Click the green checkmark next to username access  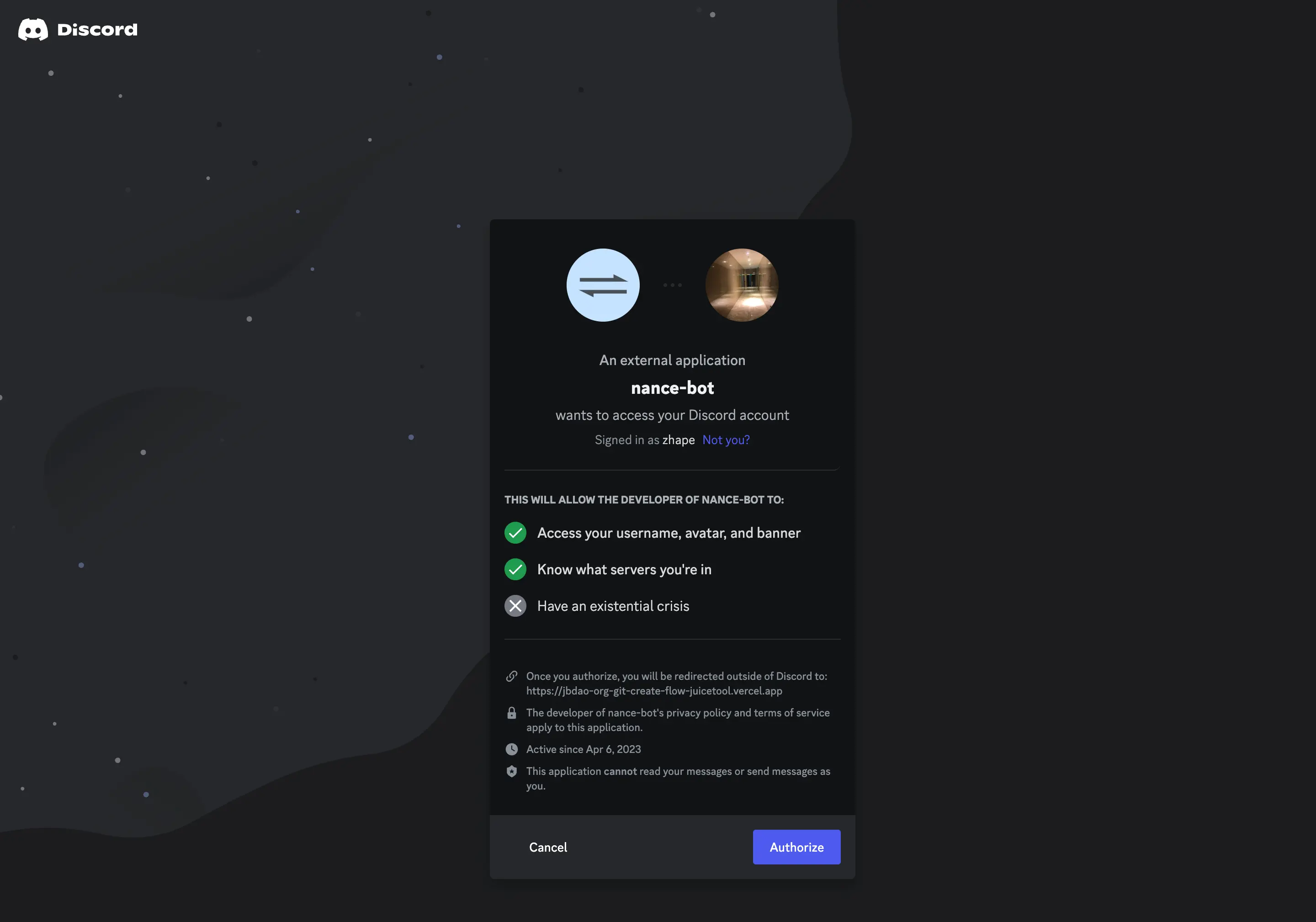pyautogui.click(x=515, y=531)
